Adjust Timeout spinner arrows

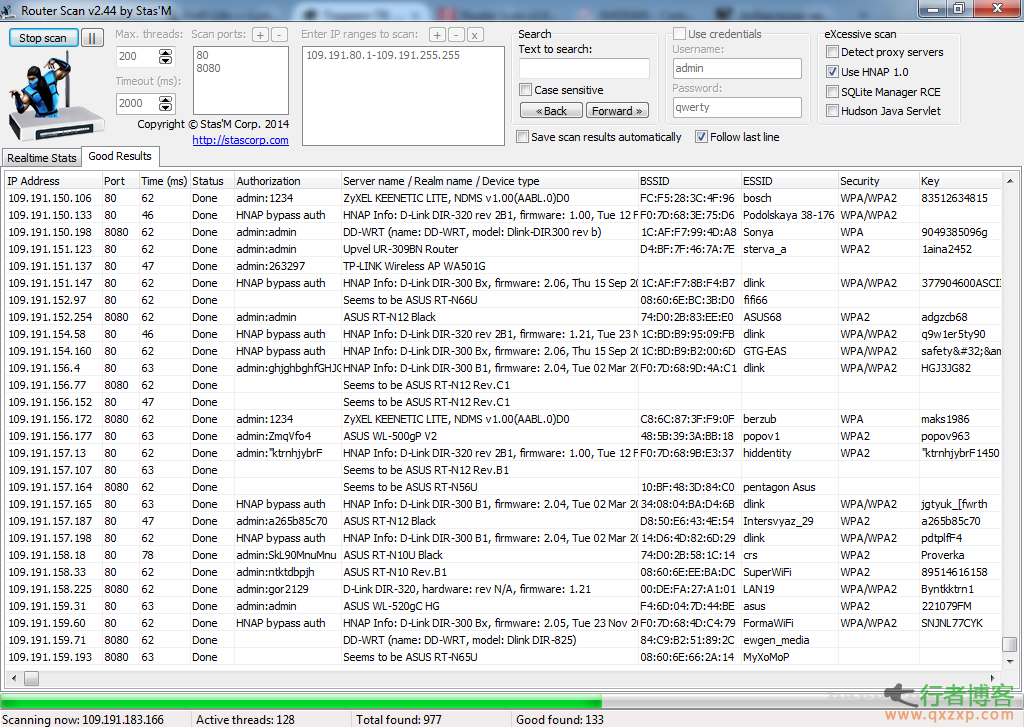[x=166, y=104]
